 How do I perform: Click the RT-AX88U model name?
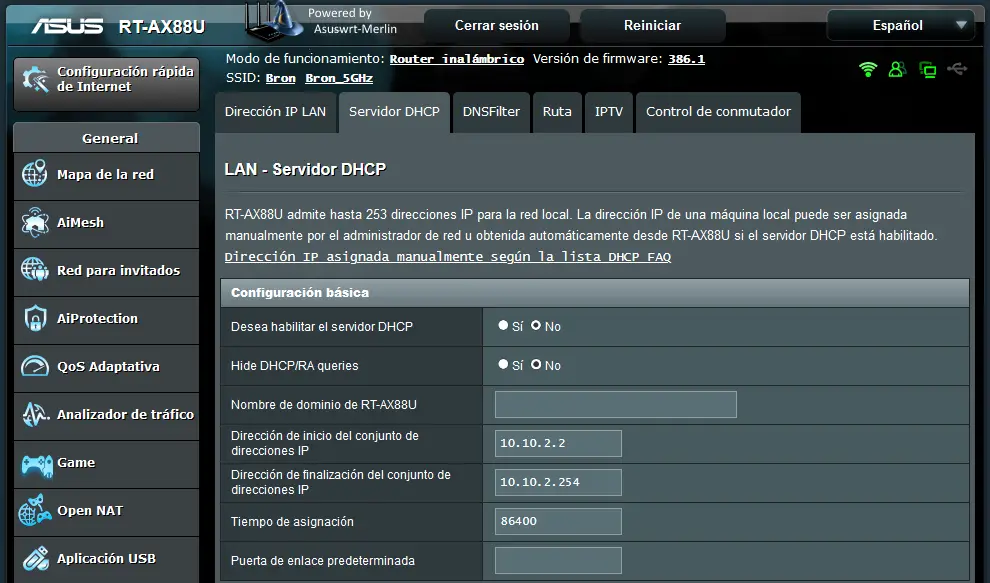[x=162, y=27]
